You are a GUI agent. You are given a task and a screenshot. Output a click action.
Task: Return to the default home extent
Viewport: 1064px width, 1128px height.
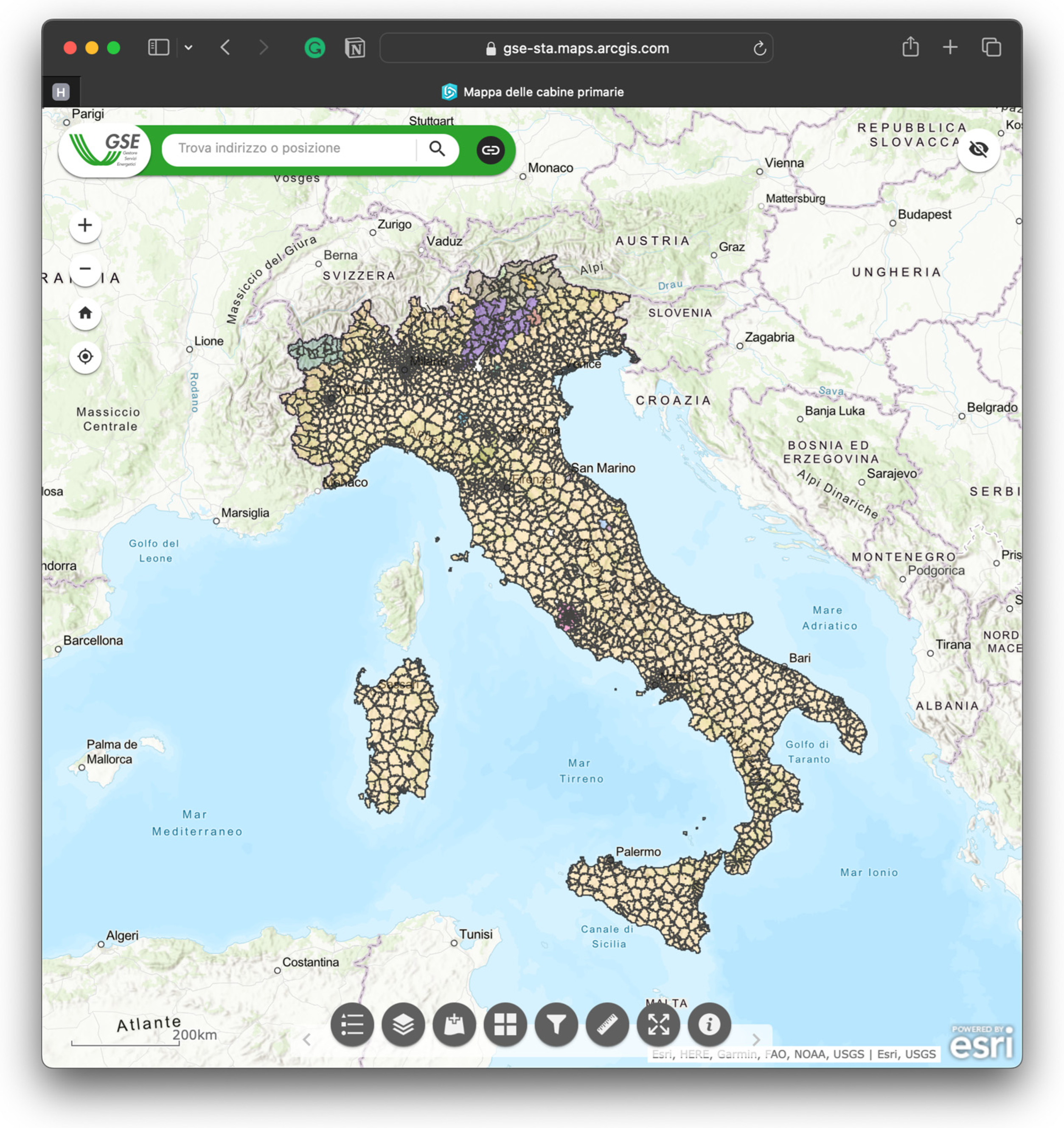(85, 313)
